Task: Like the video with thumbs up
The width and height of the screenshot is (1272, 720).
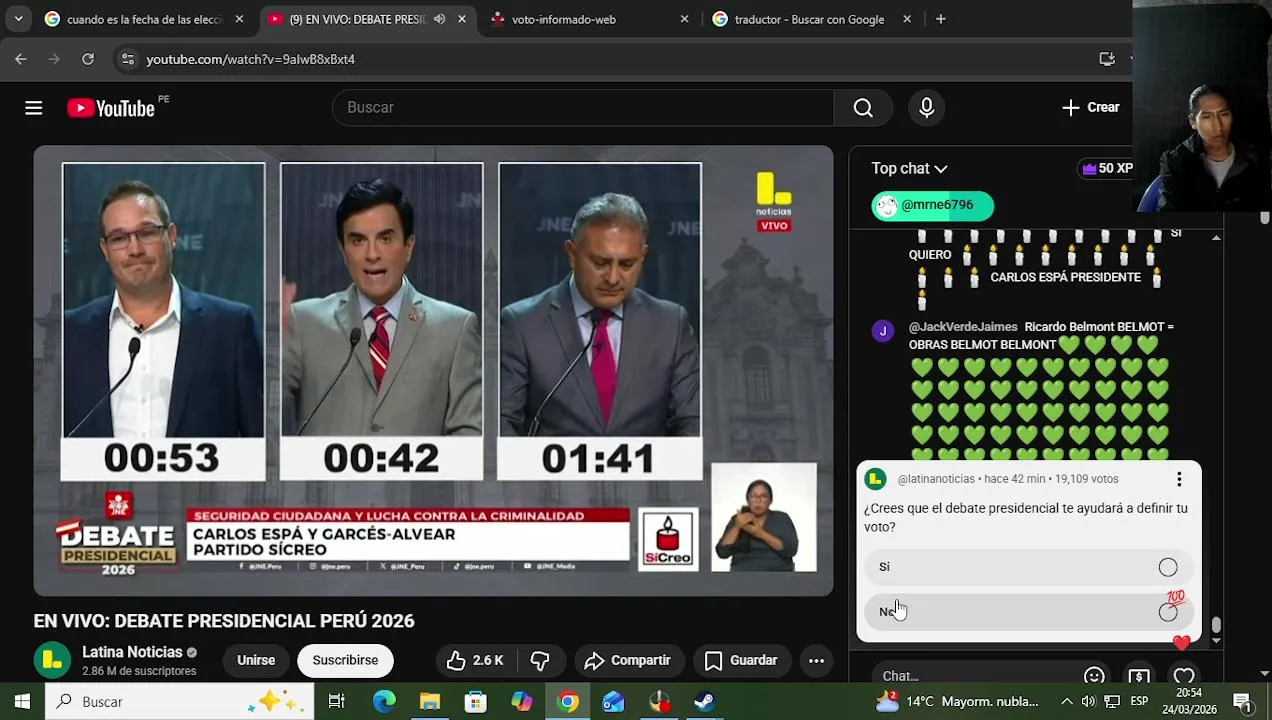Action: (475, 660)
